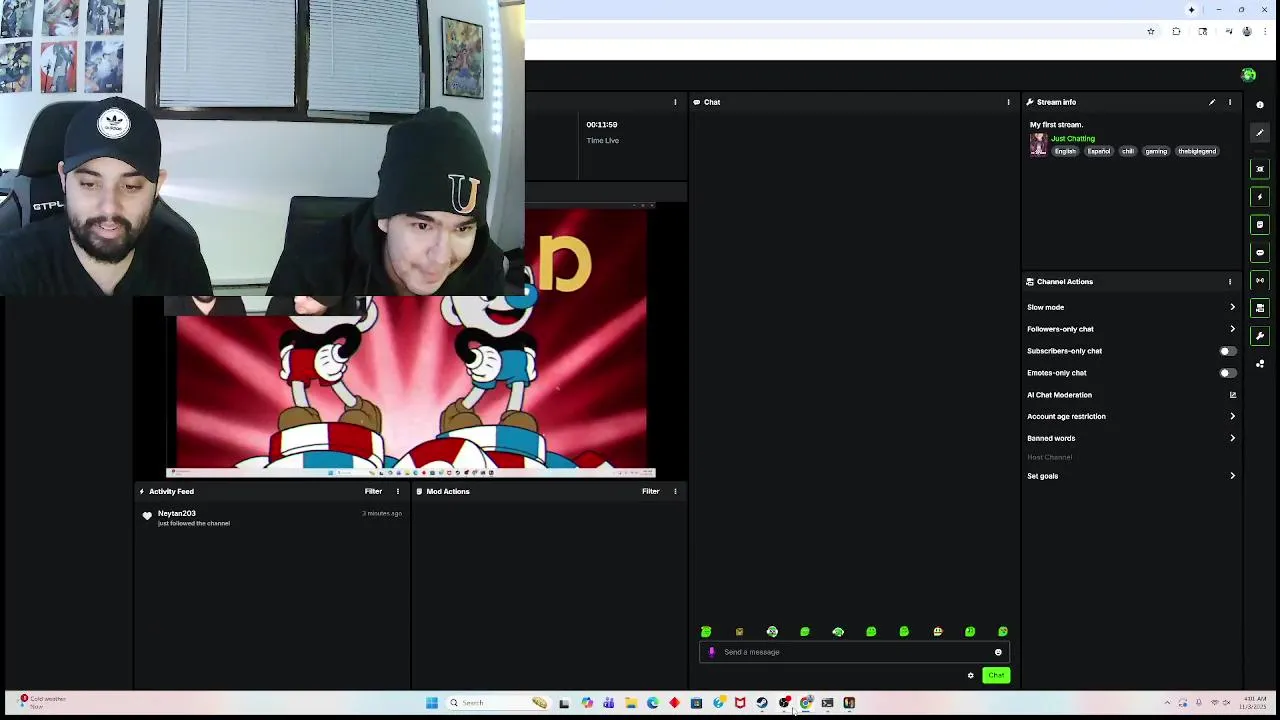Click the Cuphead stream preview video
The width and height of the screenshot is (1280, 720).
[411, 340]
